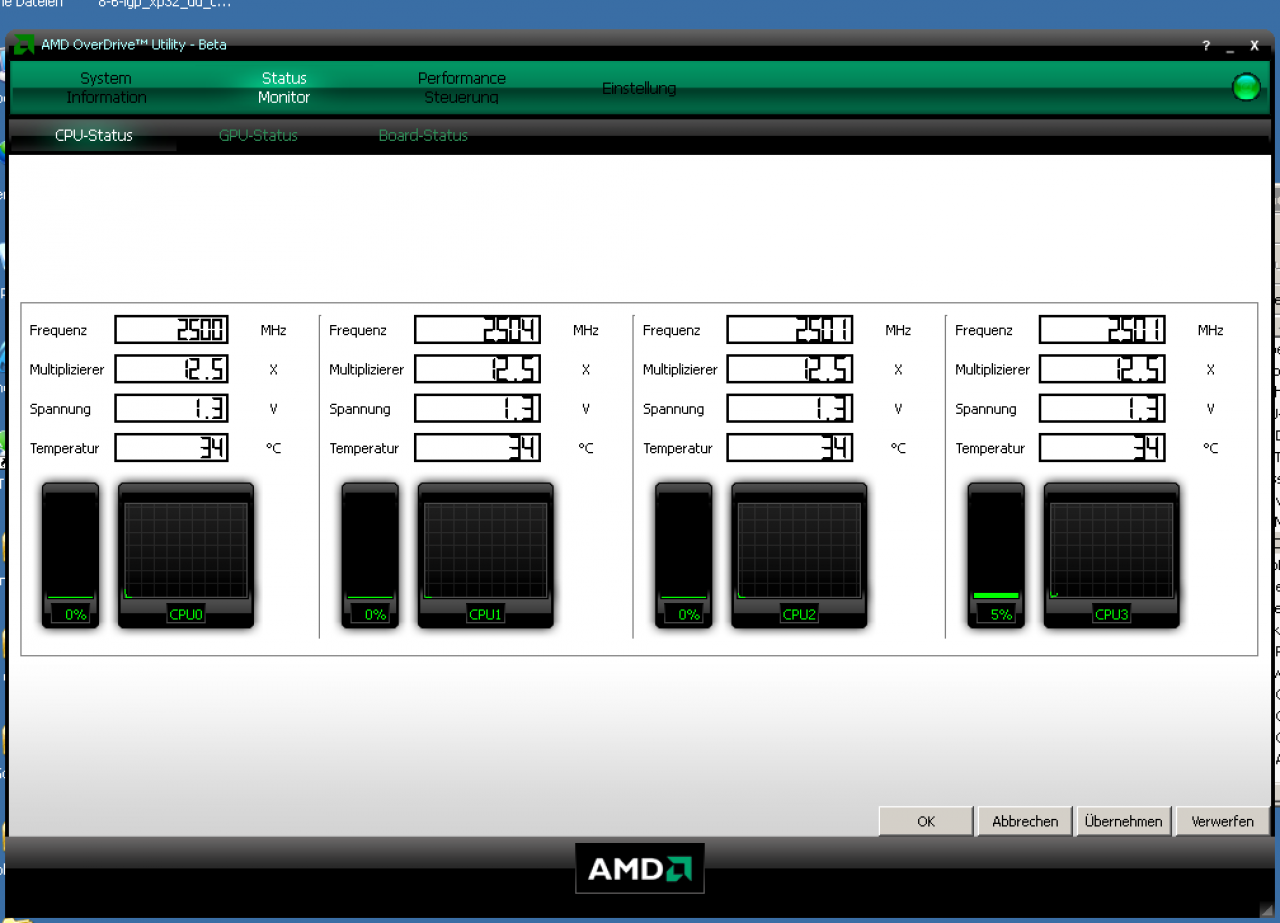Click the CPU3 Temperatur value field
This screenshot has height=923, width=1280.
[1102, 448]
